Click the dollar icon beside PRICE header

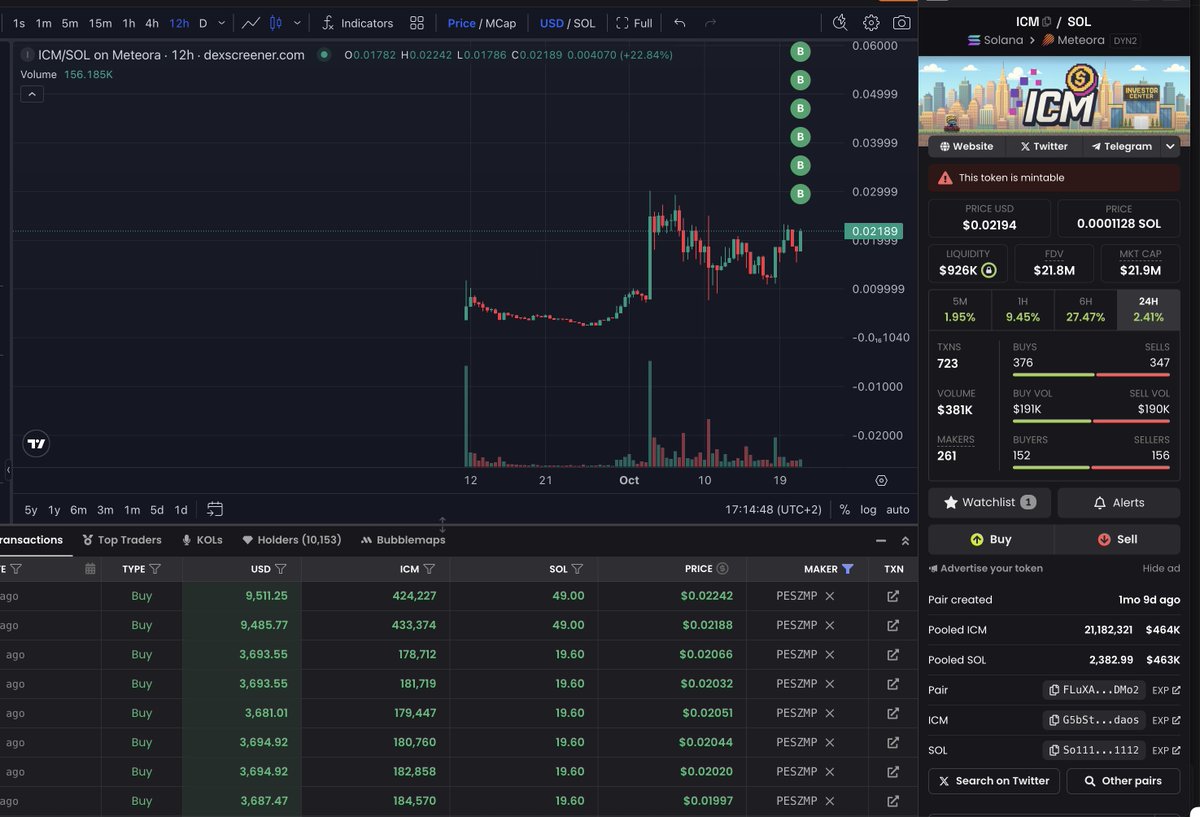click(x=723, y=569)
